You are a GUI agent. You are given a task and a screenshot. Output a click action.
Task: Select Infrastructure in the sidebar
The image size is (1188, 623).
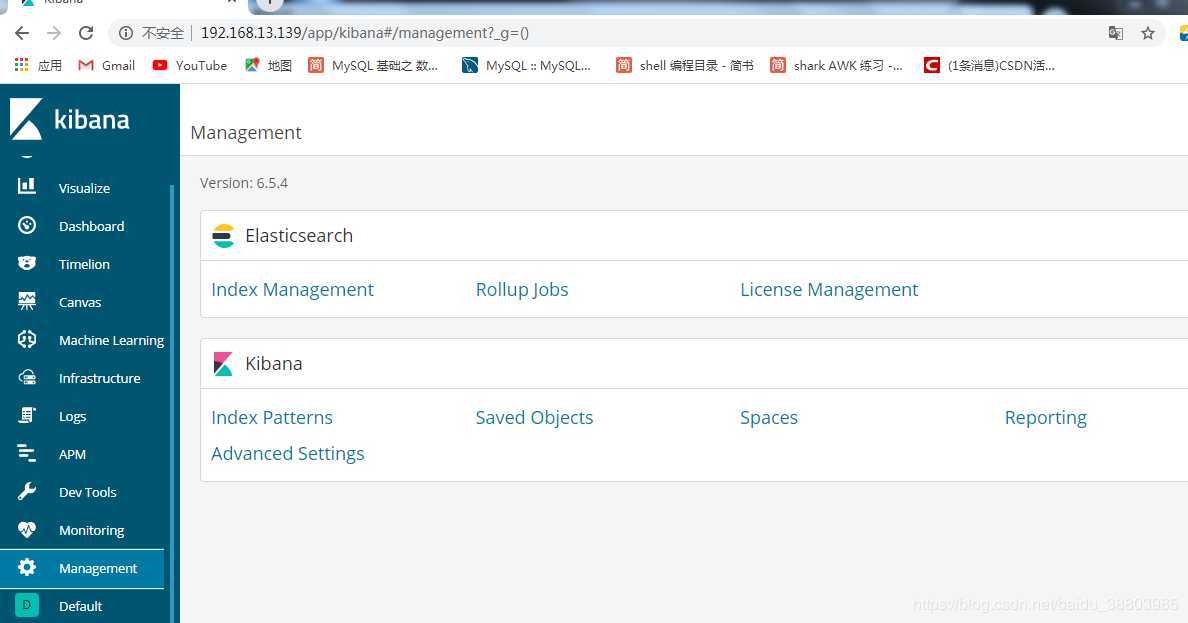(x=99, y=378)
